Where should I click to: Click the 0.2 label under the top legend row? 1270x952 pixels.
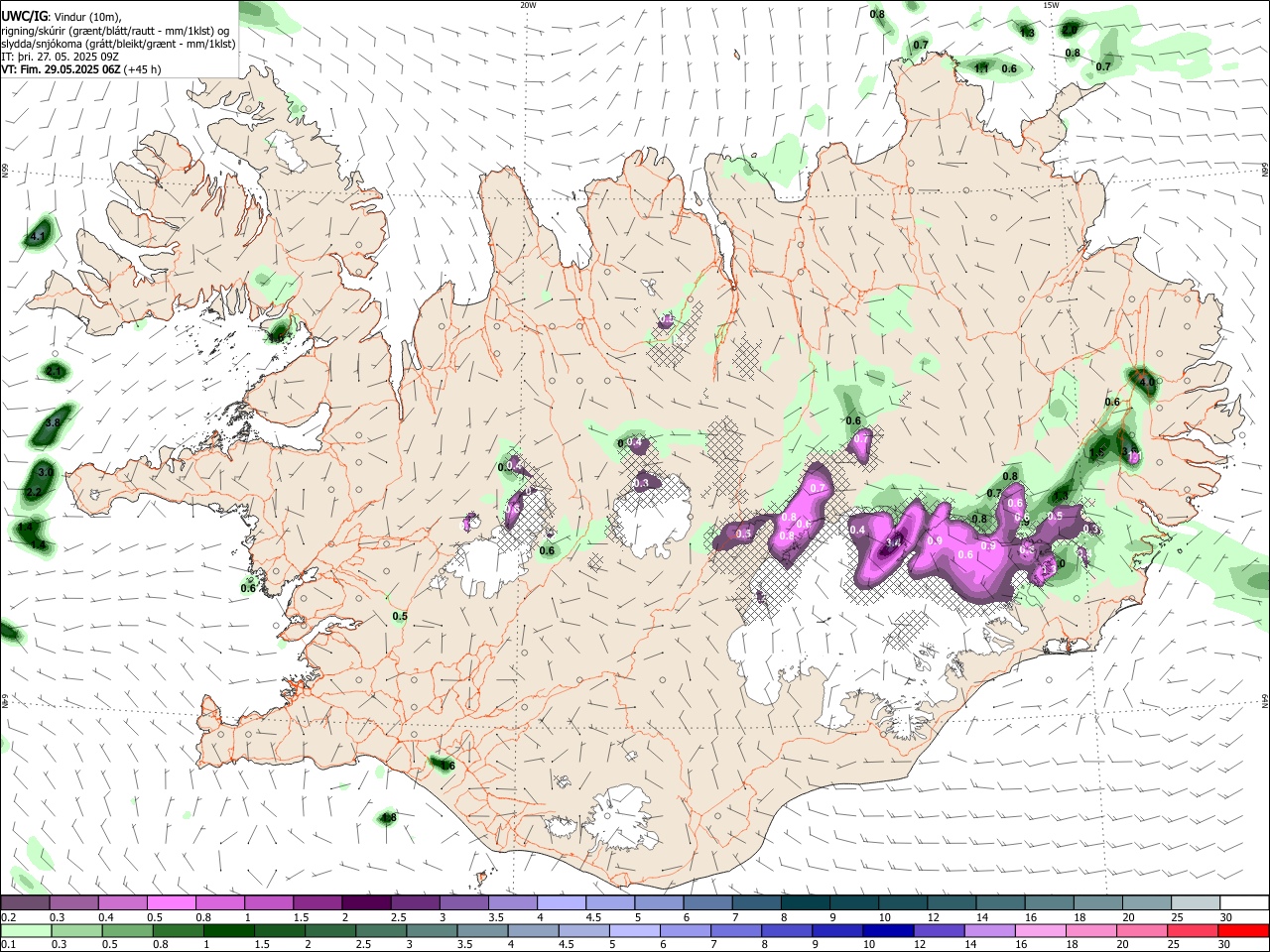pos(7,917)
